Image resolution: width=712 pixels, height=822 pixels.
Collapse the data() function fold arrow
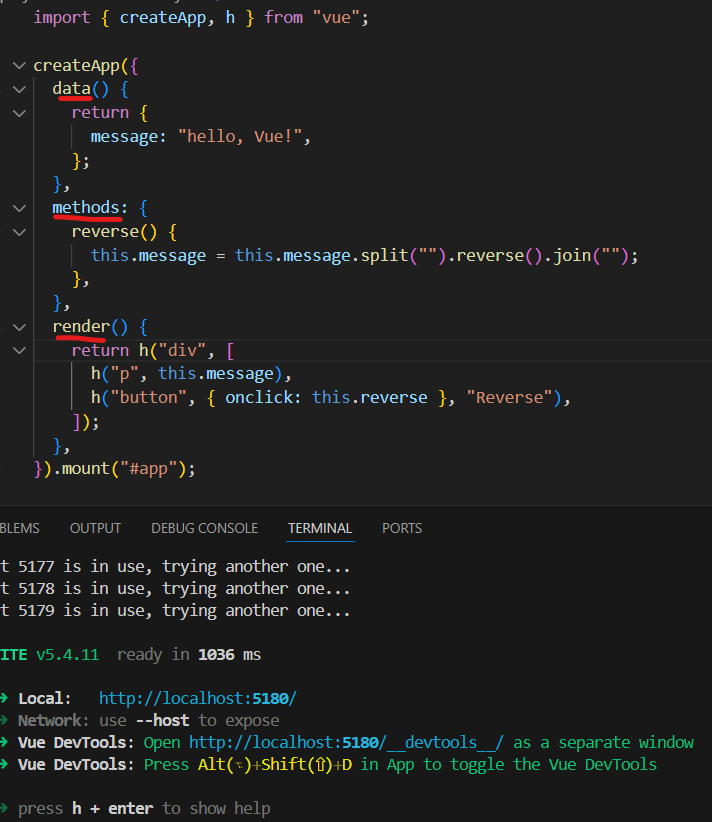click(19, 89)
